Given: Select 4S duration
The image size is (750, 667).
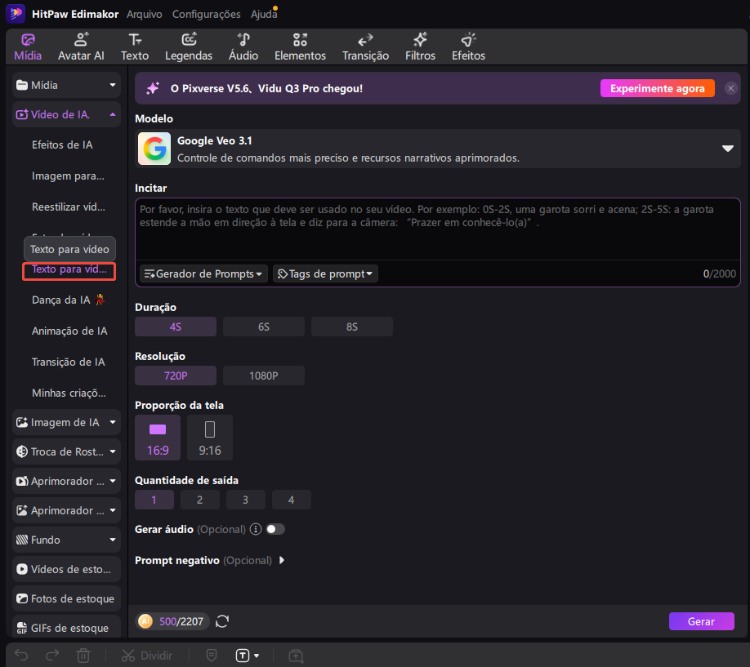Looking at the screenshot, I should tap(176, 327).
